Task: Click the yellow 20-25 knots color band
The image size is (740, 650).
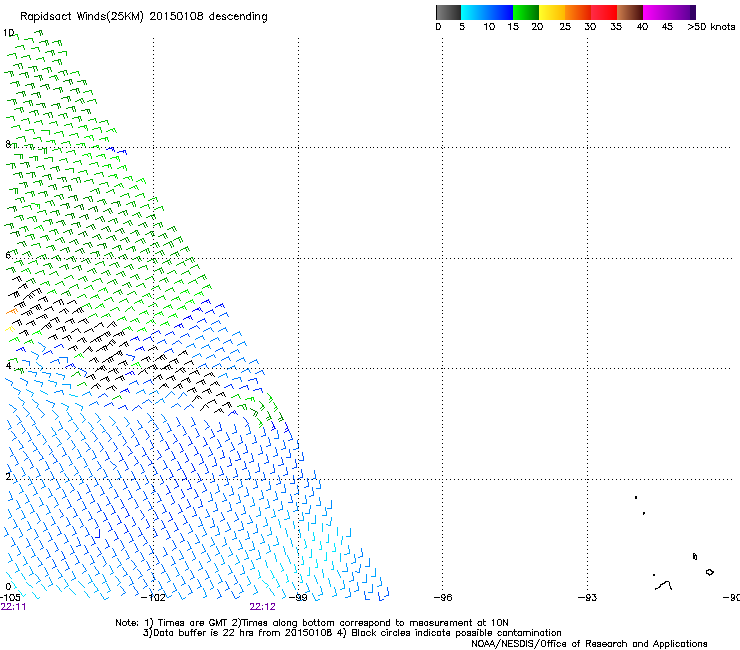Action: click(552, 12)
